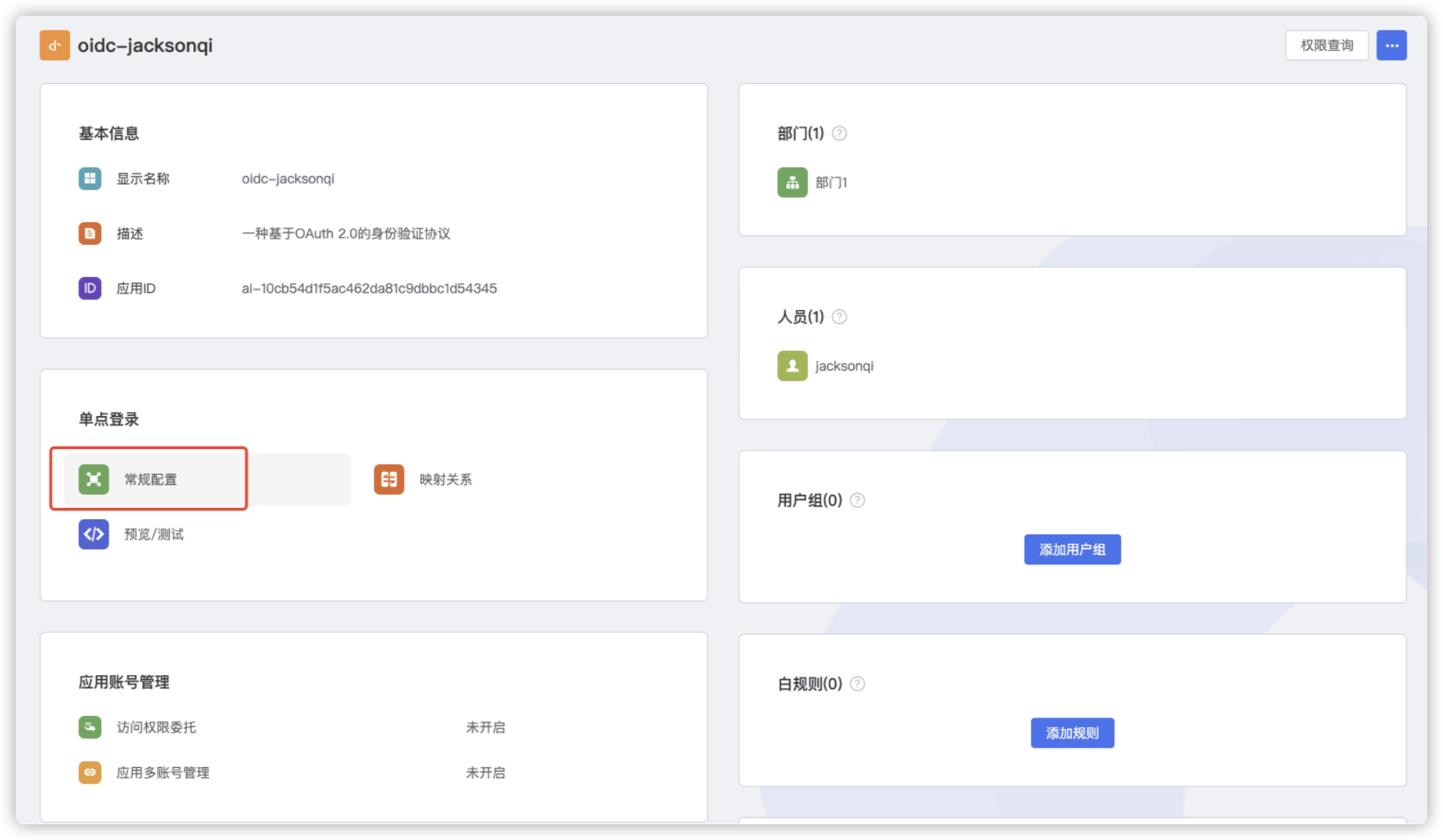Select the 访问权限委托 row label

point(156,727)
